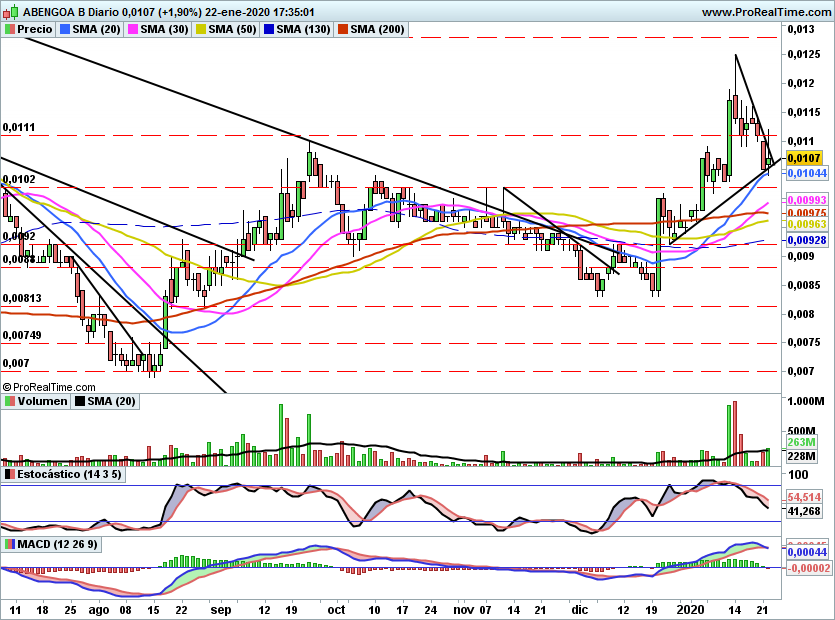The image size is (835, 620).
Task: Open the SMA (130) indicator label
Action: coord(304,29)
